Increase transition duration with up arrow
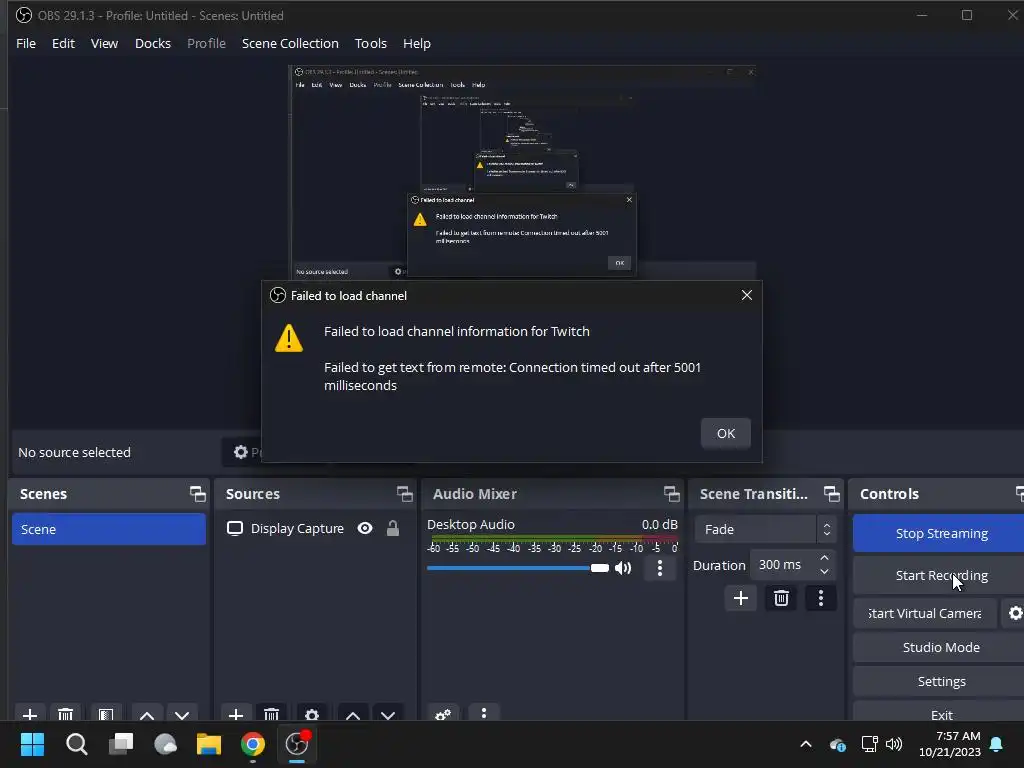The height and width of the screenshot is (768, 1024). point(824,558)
